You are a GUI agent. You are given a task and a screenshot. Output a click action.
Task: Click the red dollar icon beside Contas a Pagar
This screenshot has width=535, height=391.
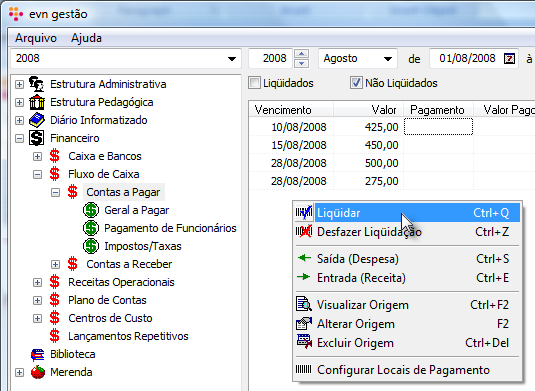click(73, 192)
